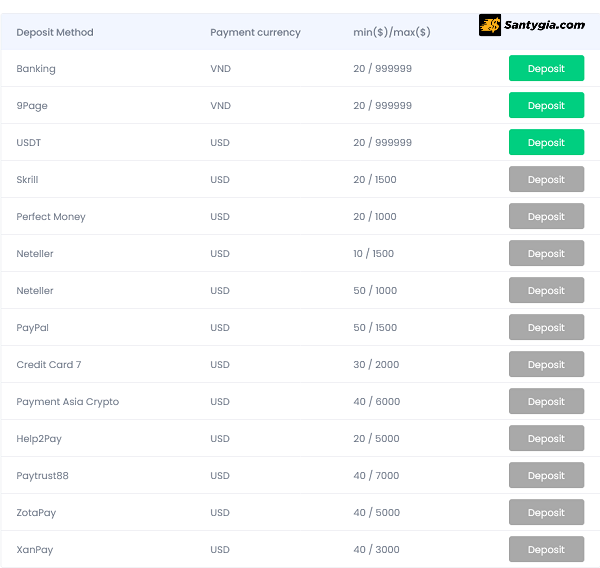Click the XanPay Deposit button

pos(546,550)
